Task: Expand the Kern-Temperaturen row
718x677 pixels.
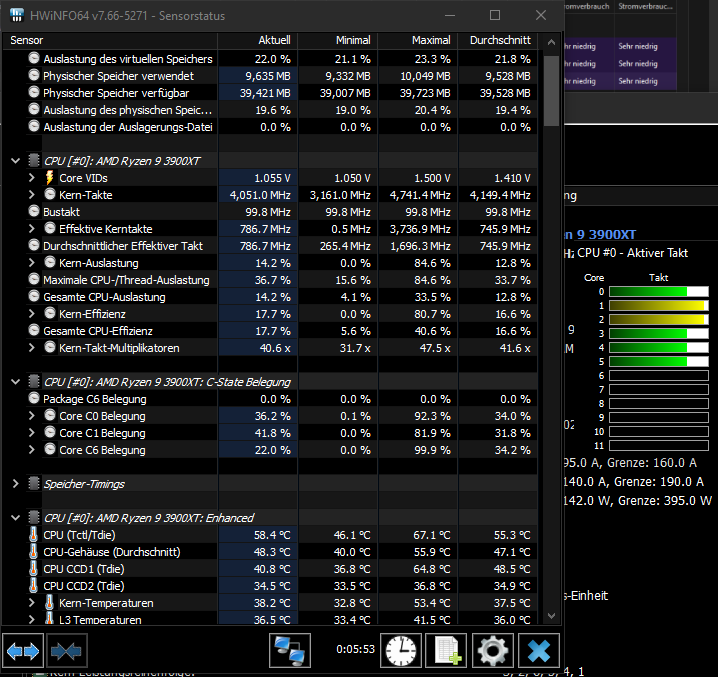Action: pos(32,602)
